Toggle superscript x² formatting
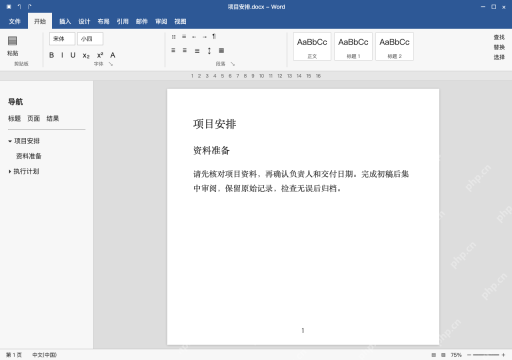This screenshot has height=360, width=512. [100, 55]
